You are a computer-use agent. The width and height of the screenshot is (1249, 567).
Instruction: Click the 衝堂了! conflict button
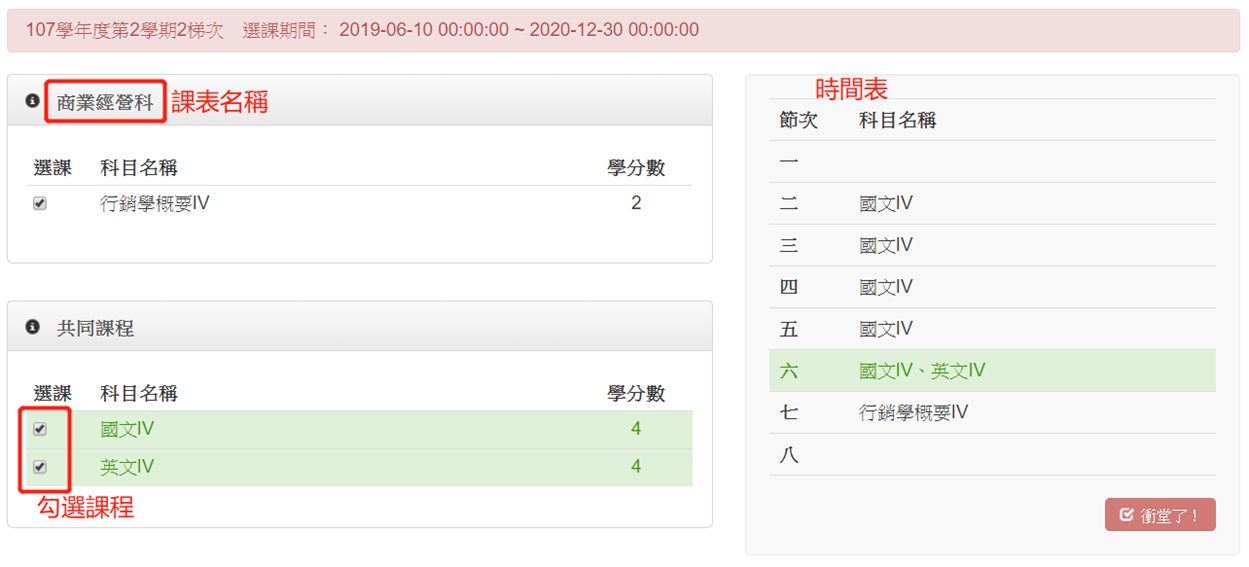click(1160, 515)
